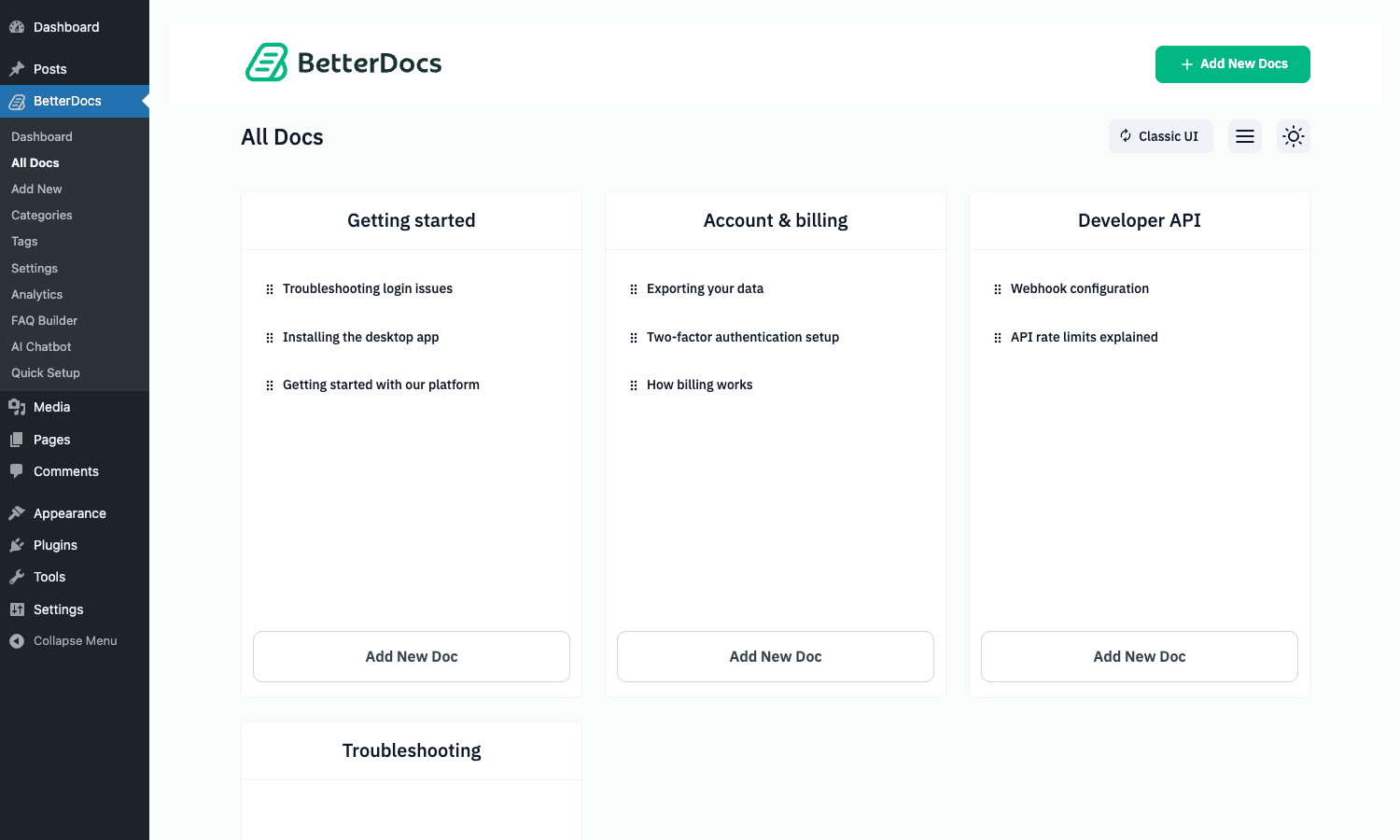Viewport: 1400px width, 840px height.
Task: Click the Dashboard gauge icon in sidebar
Action: click(17, 27)
